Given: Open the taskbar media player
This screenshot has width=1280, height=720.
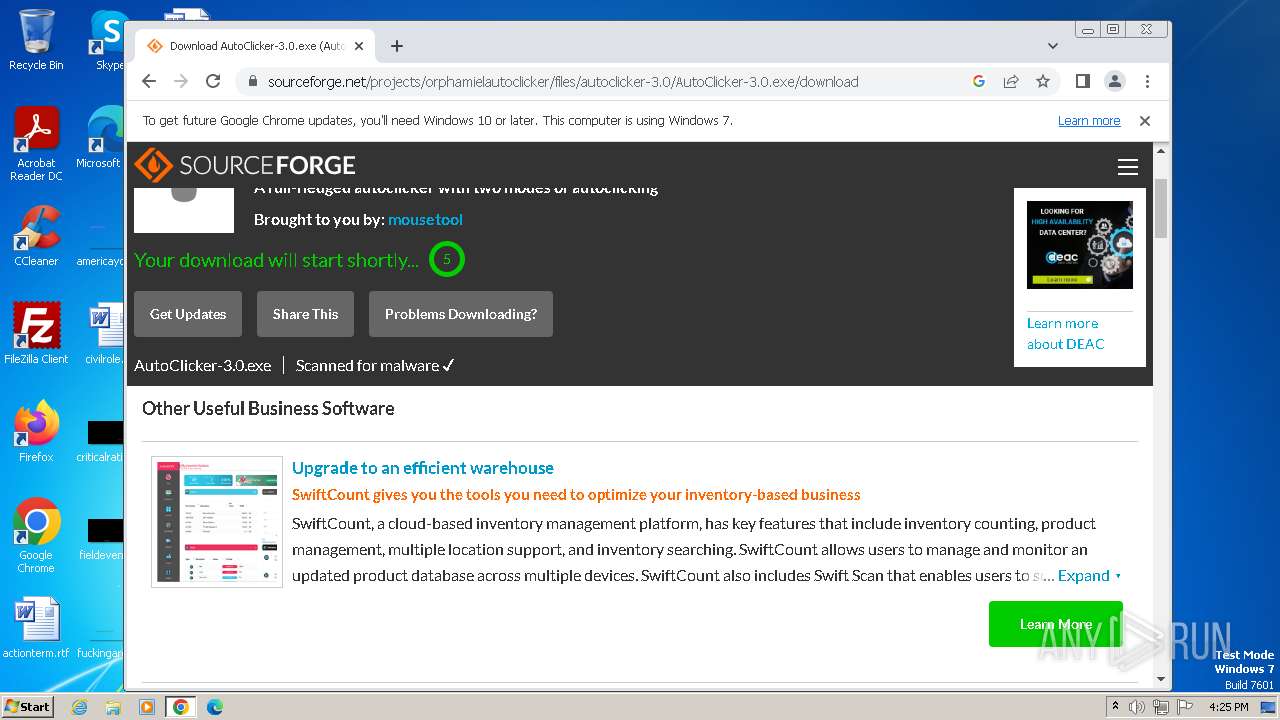Looking at the screenshot, I should 147,707.
